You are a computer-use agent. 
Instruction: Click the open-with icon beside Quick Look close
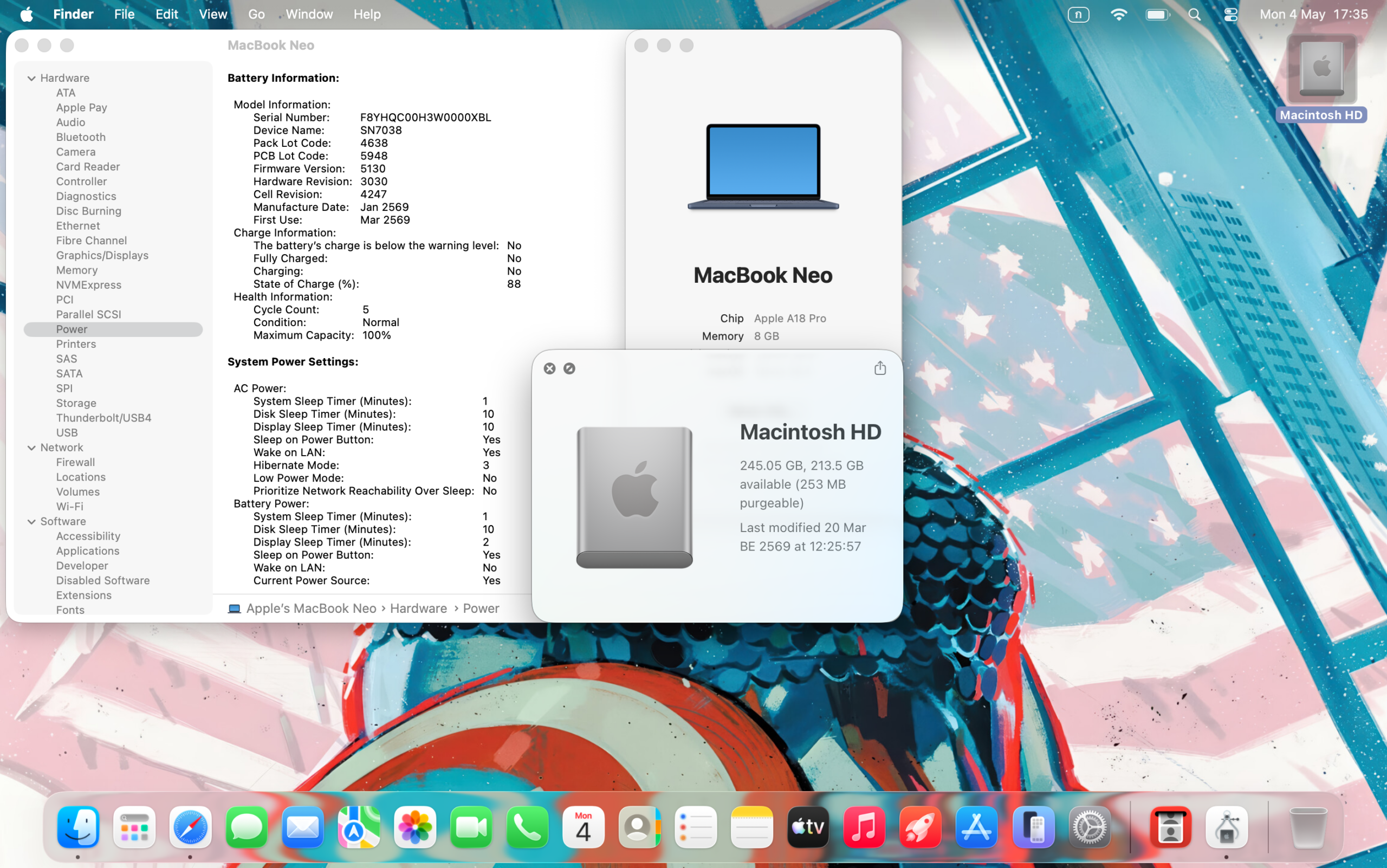[x=569, y=368]
